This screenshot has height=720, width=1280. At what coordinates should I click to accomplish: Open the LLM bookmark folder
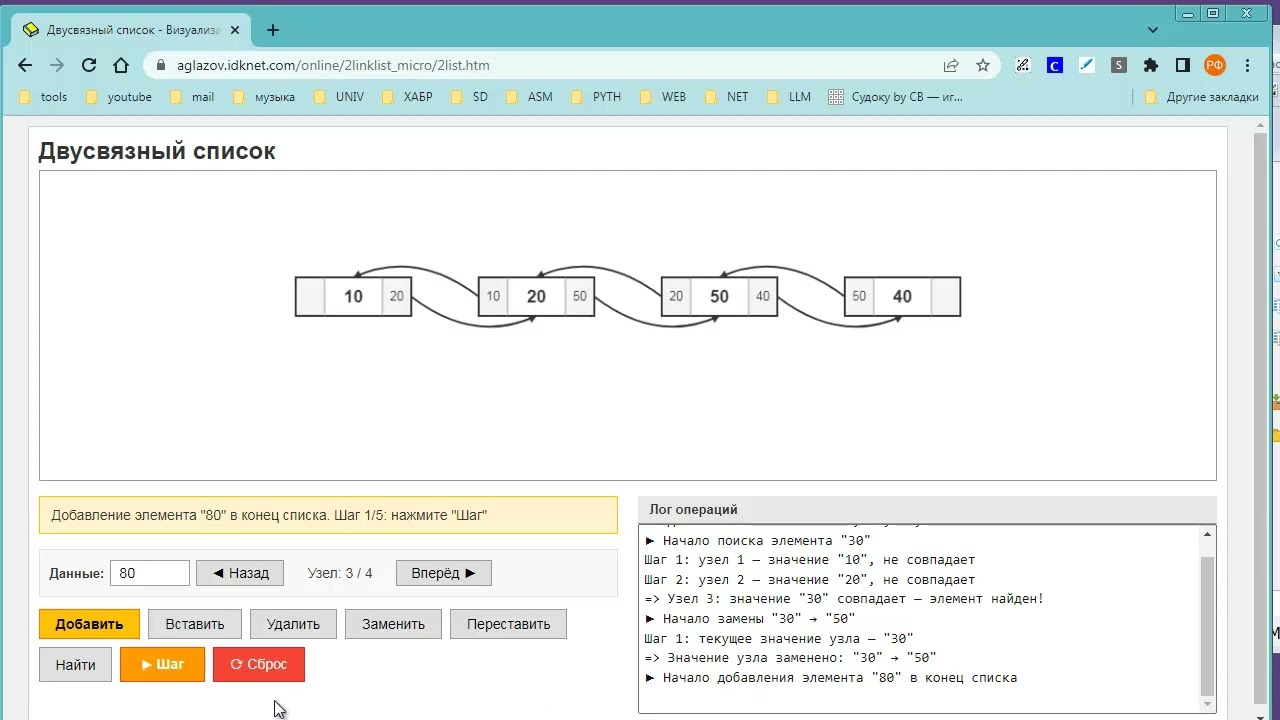(789, 97)
